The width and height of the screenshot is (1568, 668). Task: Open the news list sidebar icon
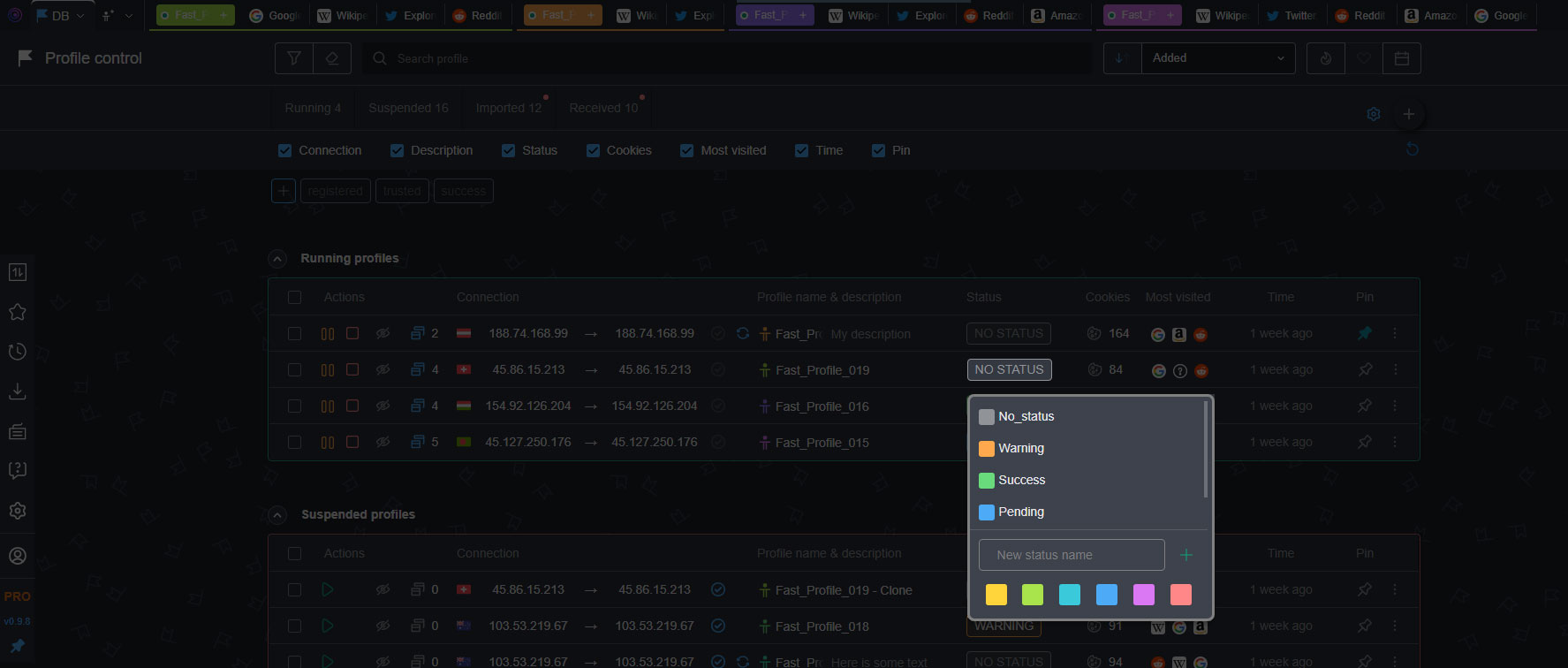click(x=17, y=431)
